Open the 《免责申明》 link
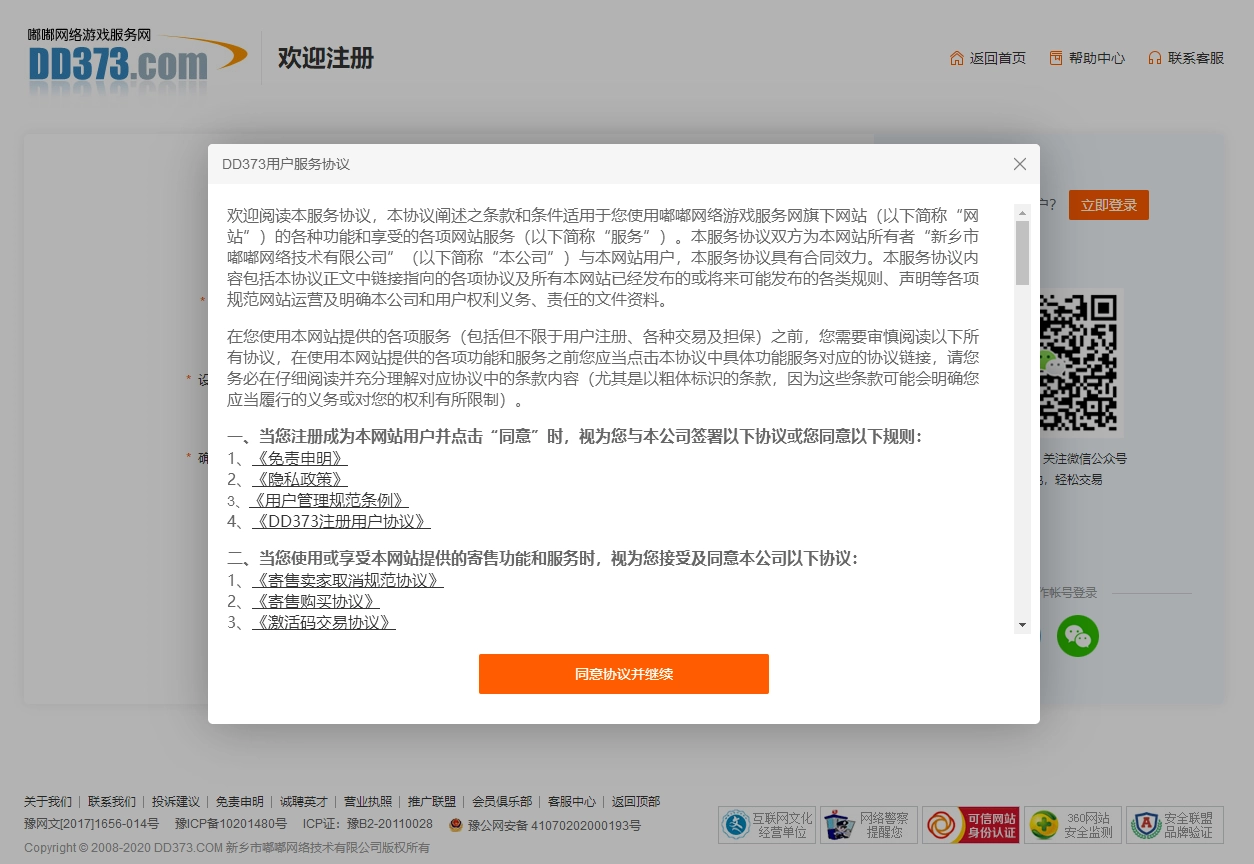1254x864 pixels. [300, 458]
